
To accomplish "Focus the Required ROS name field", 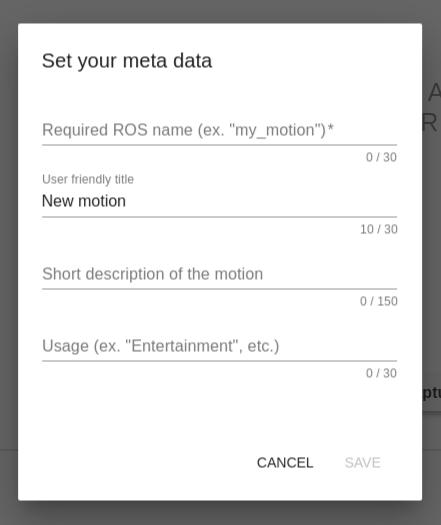I will click(x=219, y=130).
